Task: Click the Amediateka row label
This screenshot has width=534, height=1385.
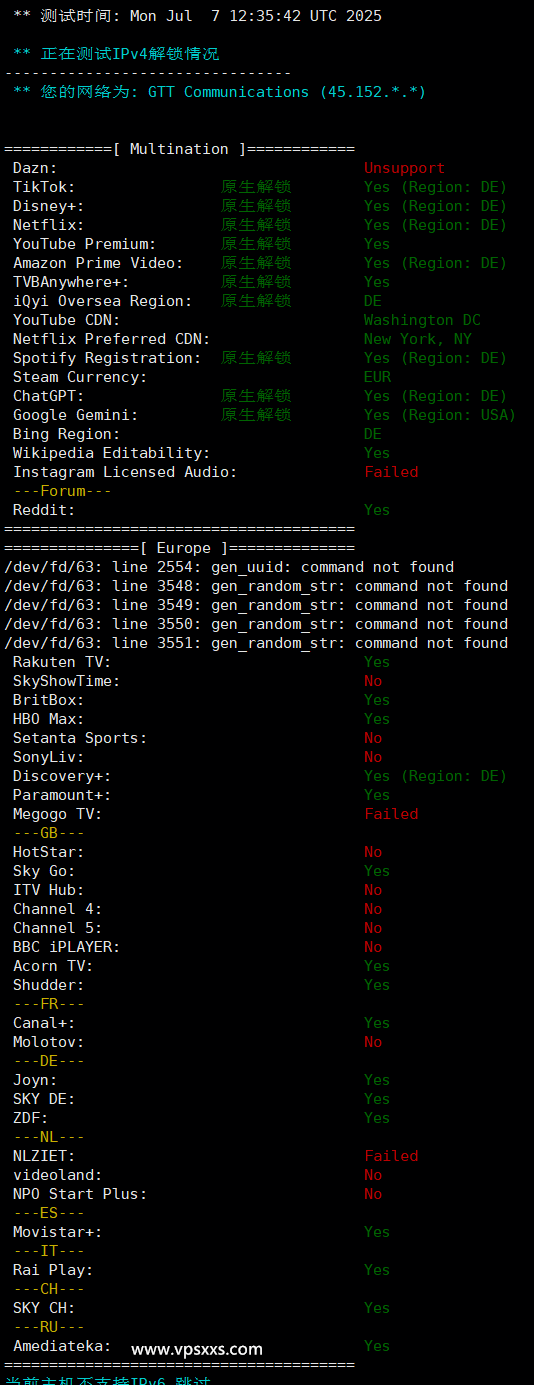Action: [62, 1346]
